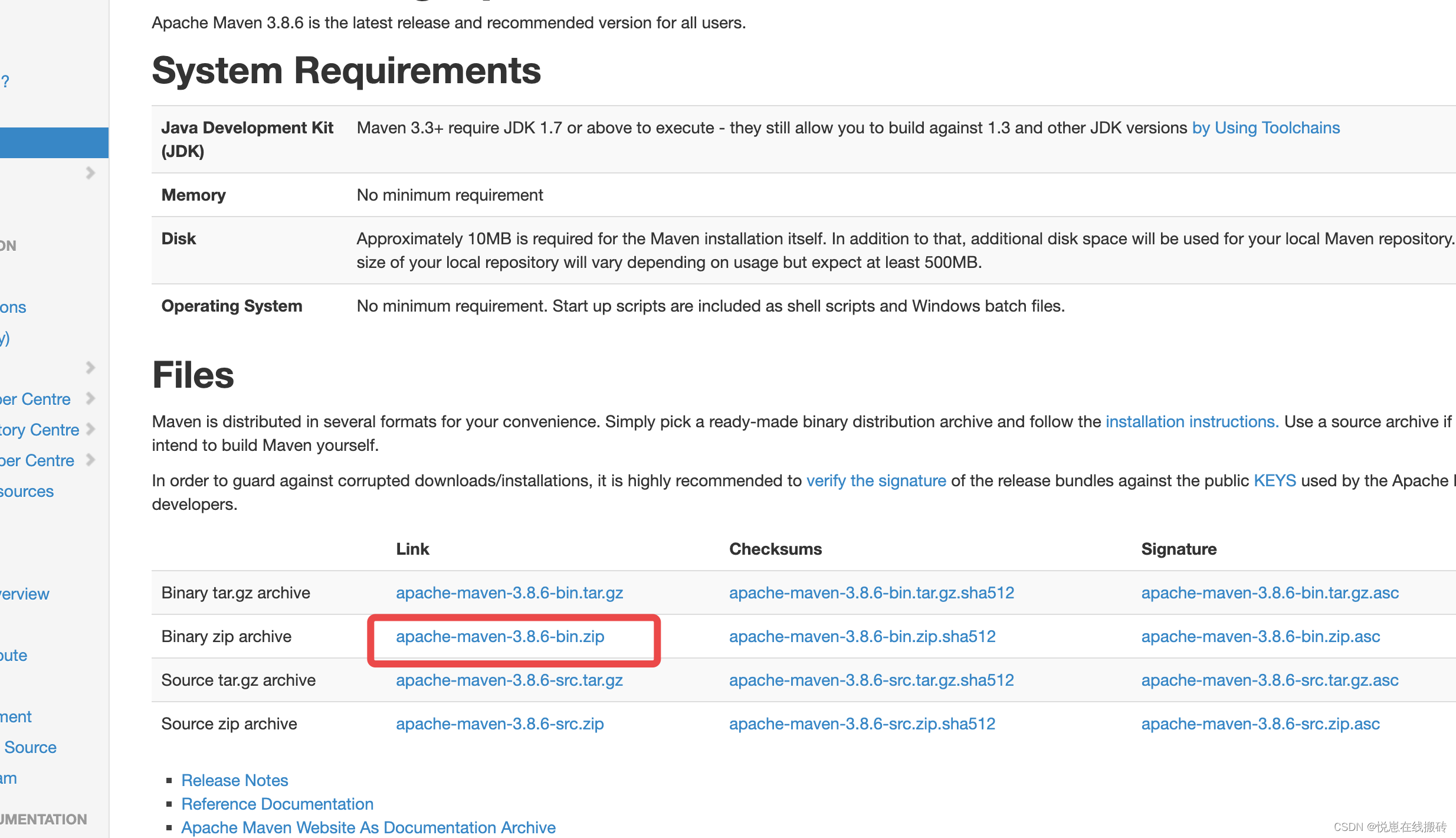
Task: Expand the chevron next to 'per Centre'
Action: click(x=90, y=460)
